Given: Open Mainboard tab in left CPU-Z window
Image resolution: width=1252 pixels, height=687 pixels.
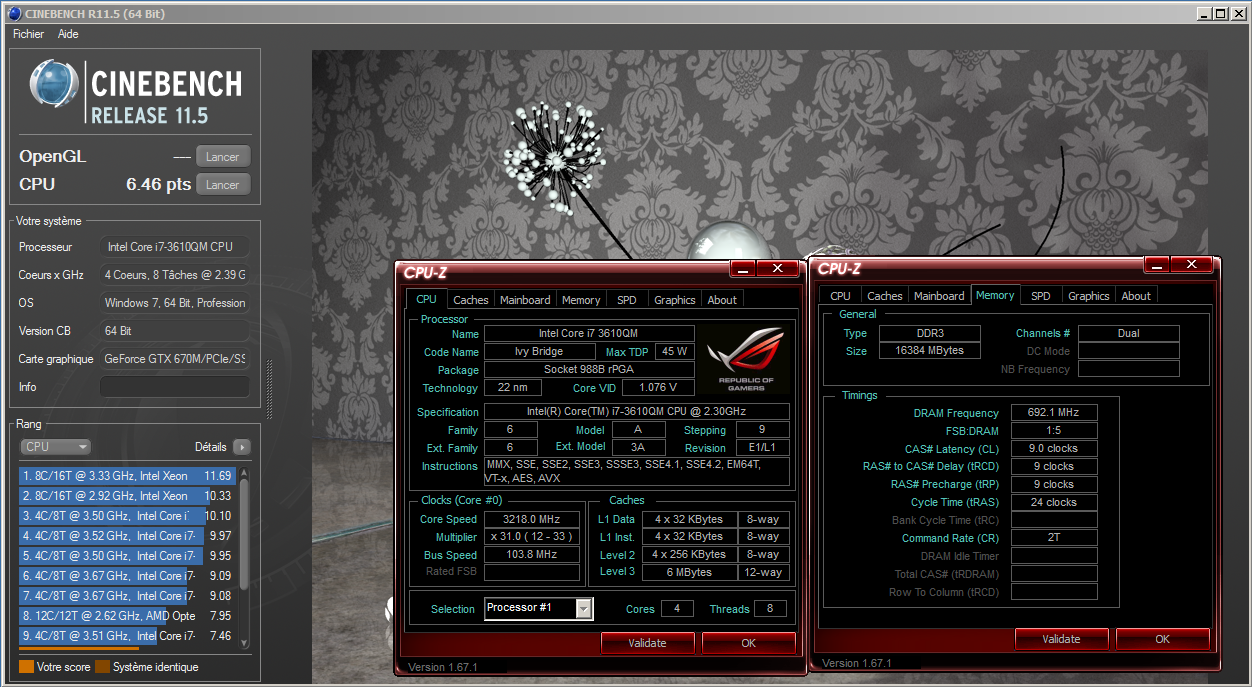Looking at the screenshot, I should (525, 300).
